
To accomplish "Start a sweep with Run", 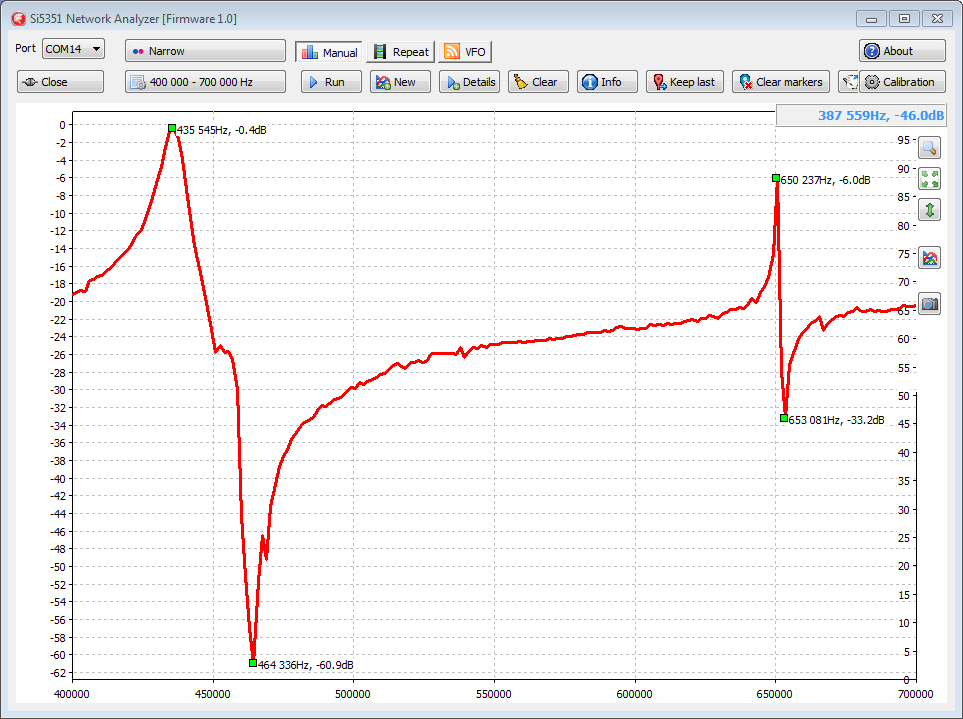I will (331, 82).
